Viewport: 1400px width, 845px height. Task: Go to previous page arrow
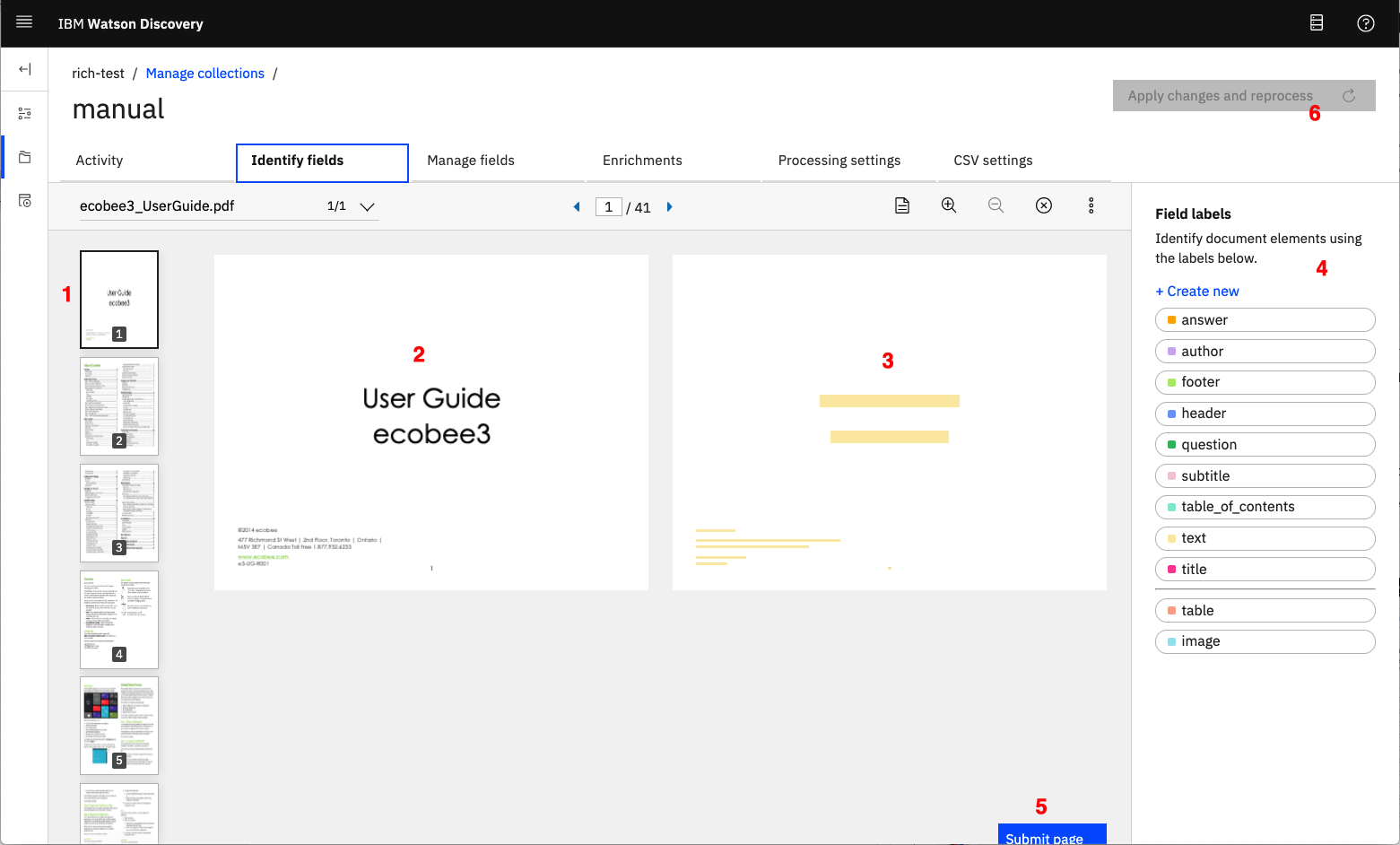577,207
